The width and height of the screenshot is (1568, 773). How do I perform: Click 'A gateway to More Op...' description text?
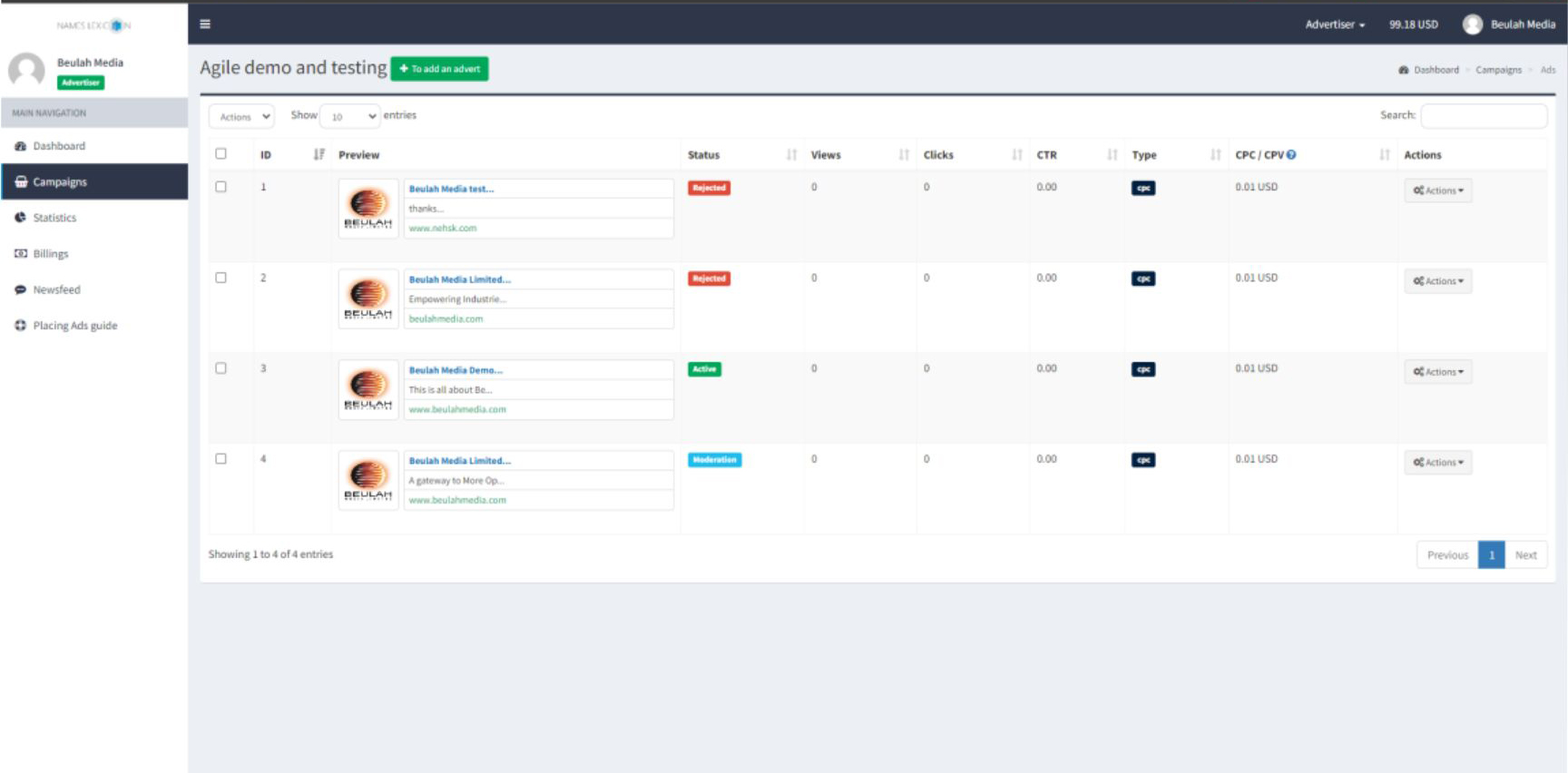point(456,481)
